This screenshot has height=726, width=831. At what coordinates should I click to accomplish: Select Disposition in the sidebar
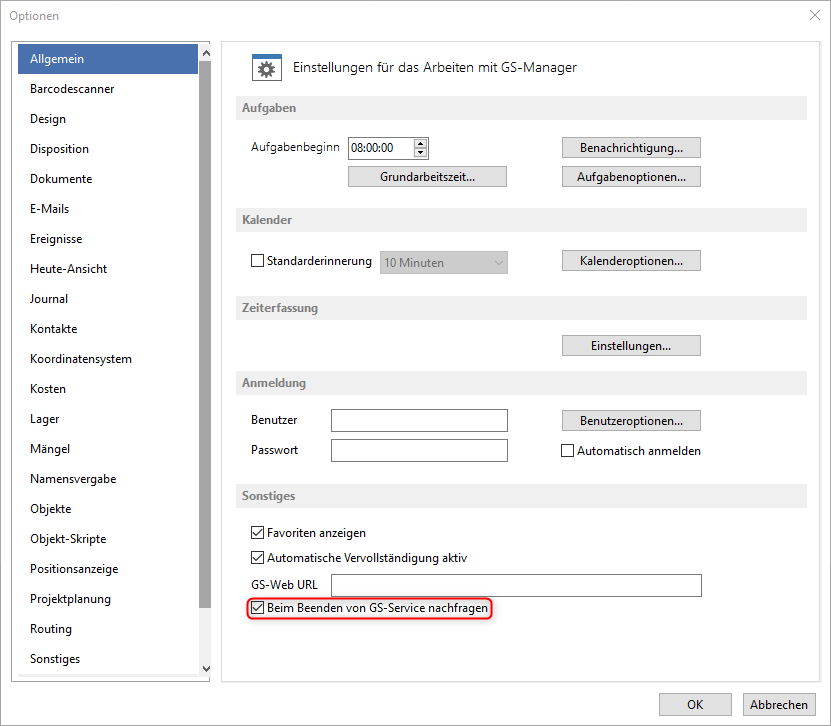point(108,149)
